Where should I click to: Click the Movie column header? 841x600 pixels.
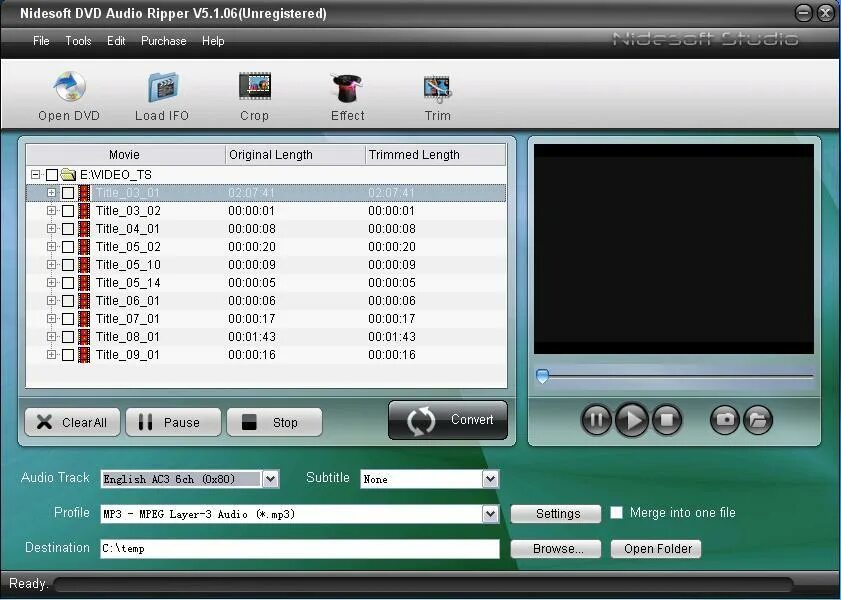[x=126, y=155]
